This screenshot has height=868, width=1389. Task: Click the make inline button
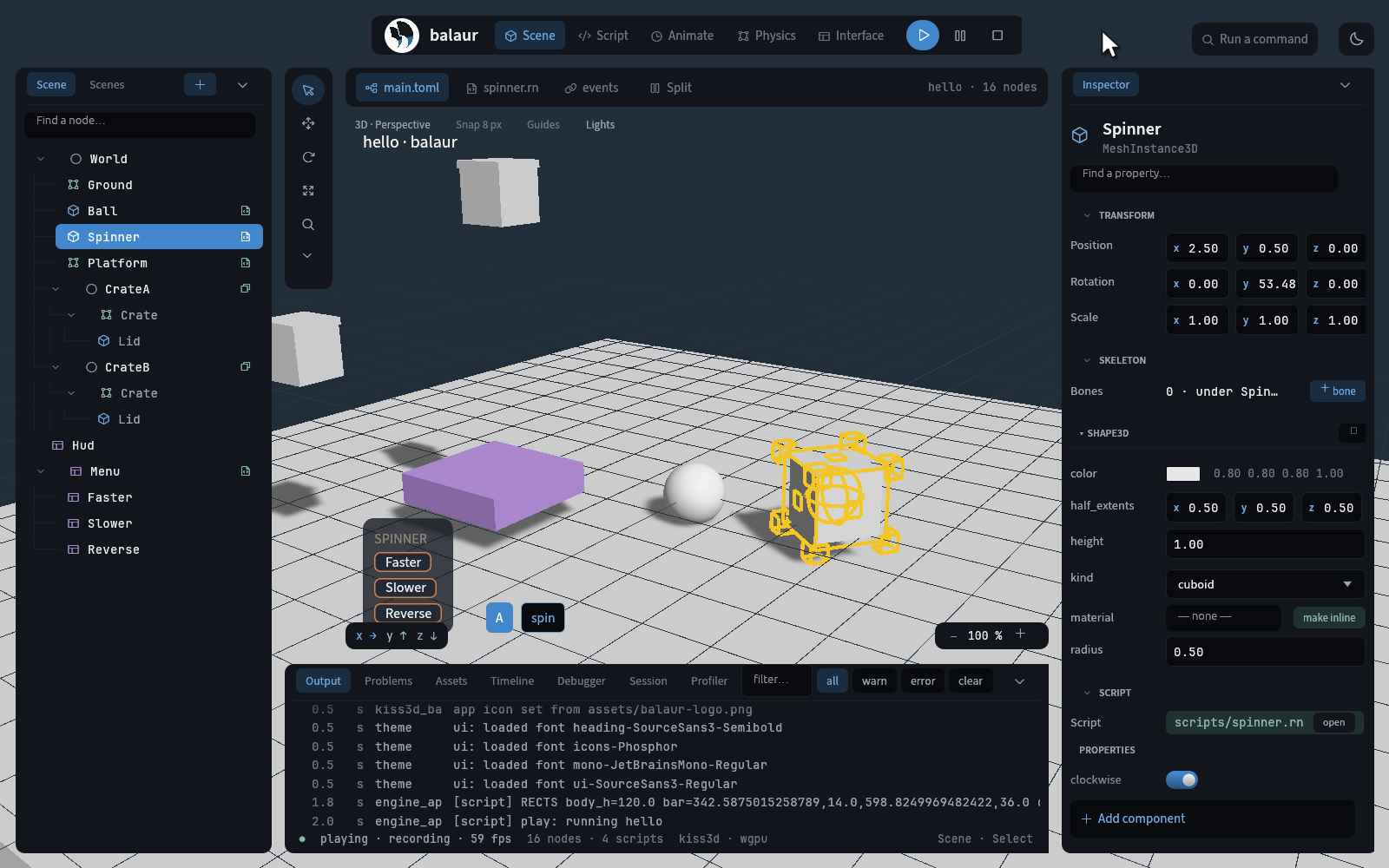coord(1329,618)
